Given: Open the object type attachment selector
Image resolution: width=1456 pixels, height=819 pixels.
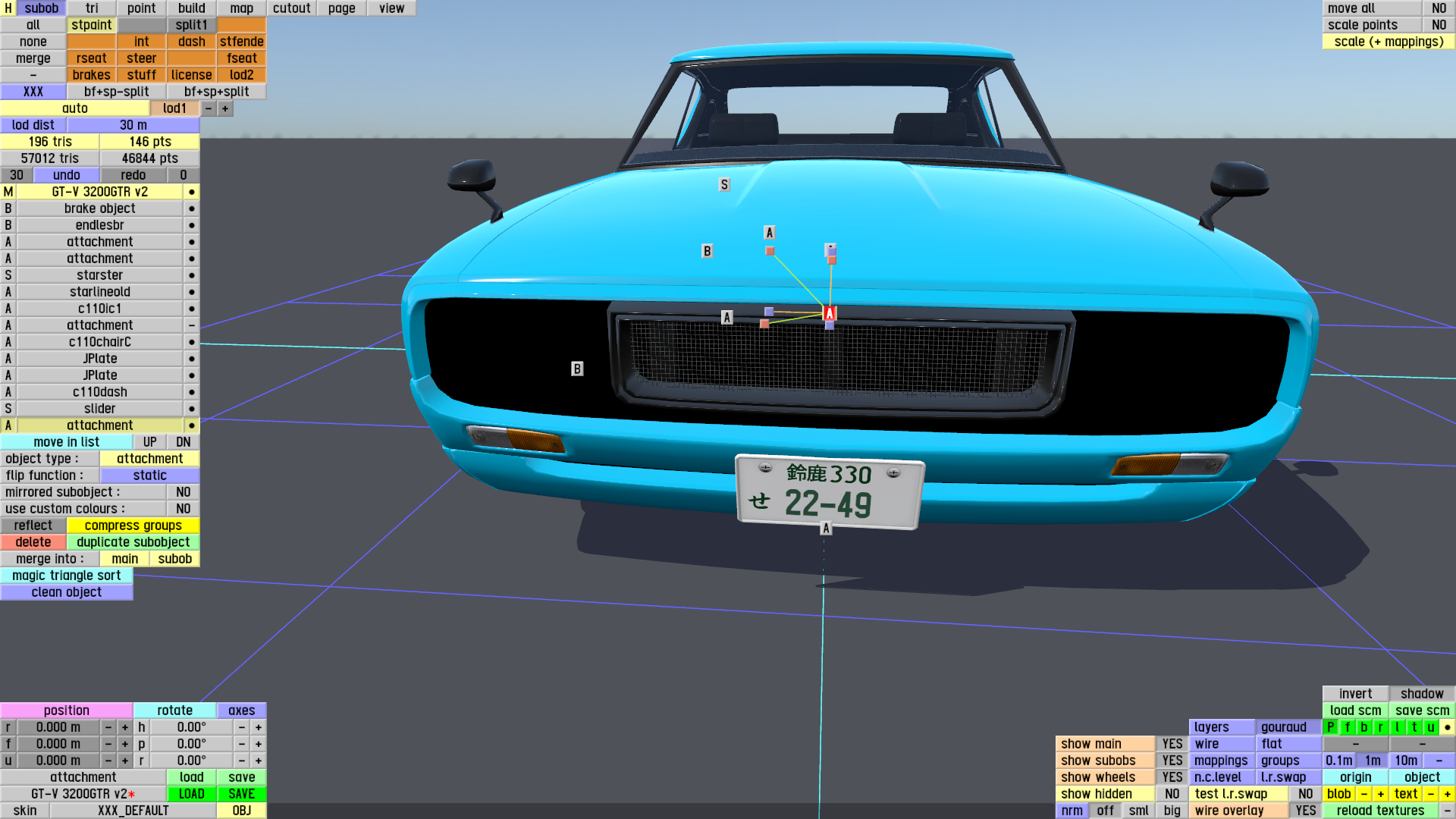Looking at the screenshot, I should tap(149, 459).
